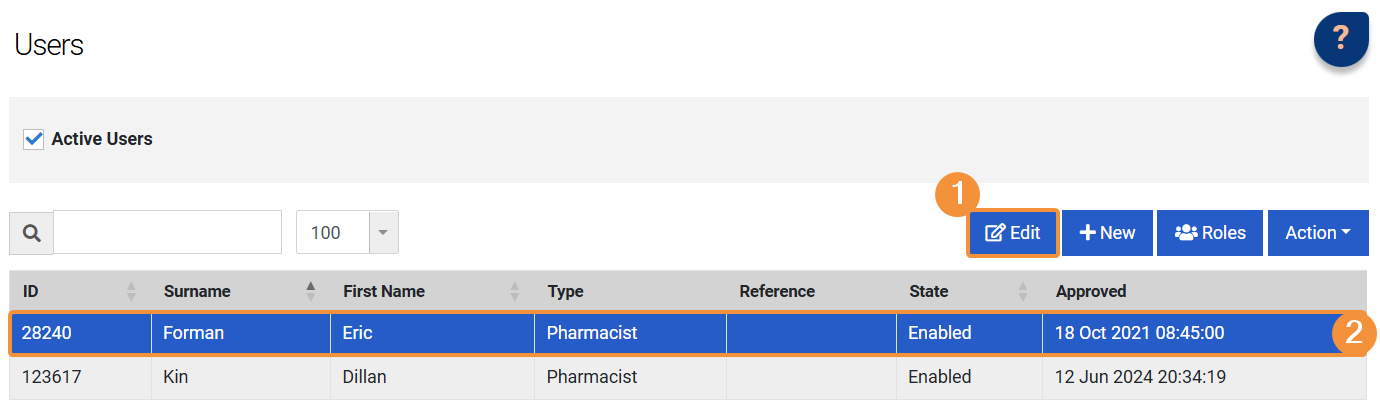Select the Kin Dillan user row

[x=240, y=378]
